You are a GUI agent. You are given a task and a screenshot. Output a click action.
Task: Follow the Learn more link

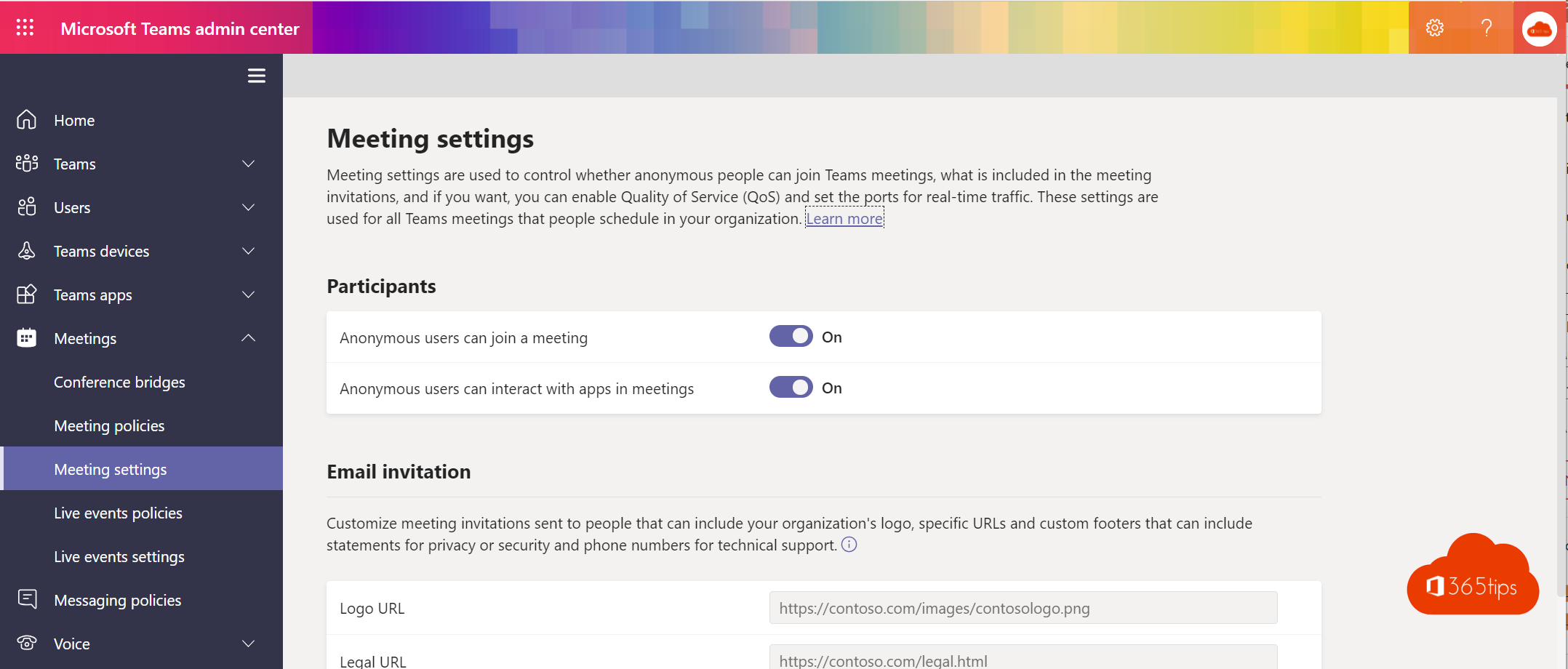[x=844, y=218]
